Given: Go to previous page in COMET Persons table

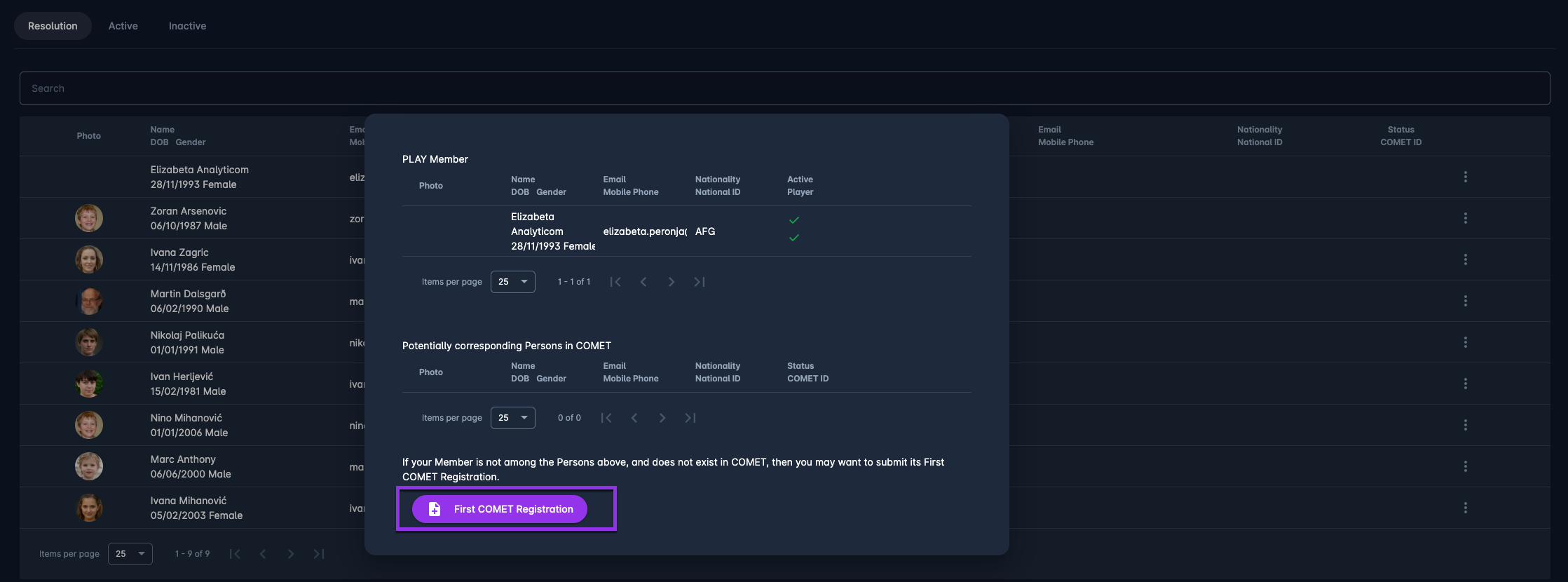Looking at the screenshot, I should tap(634, 418).
